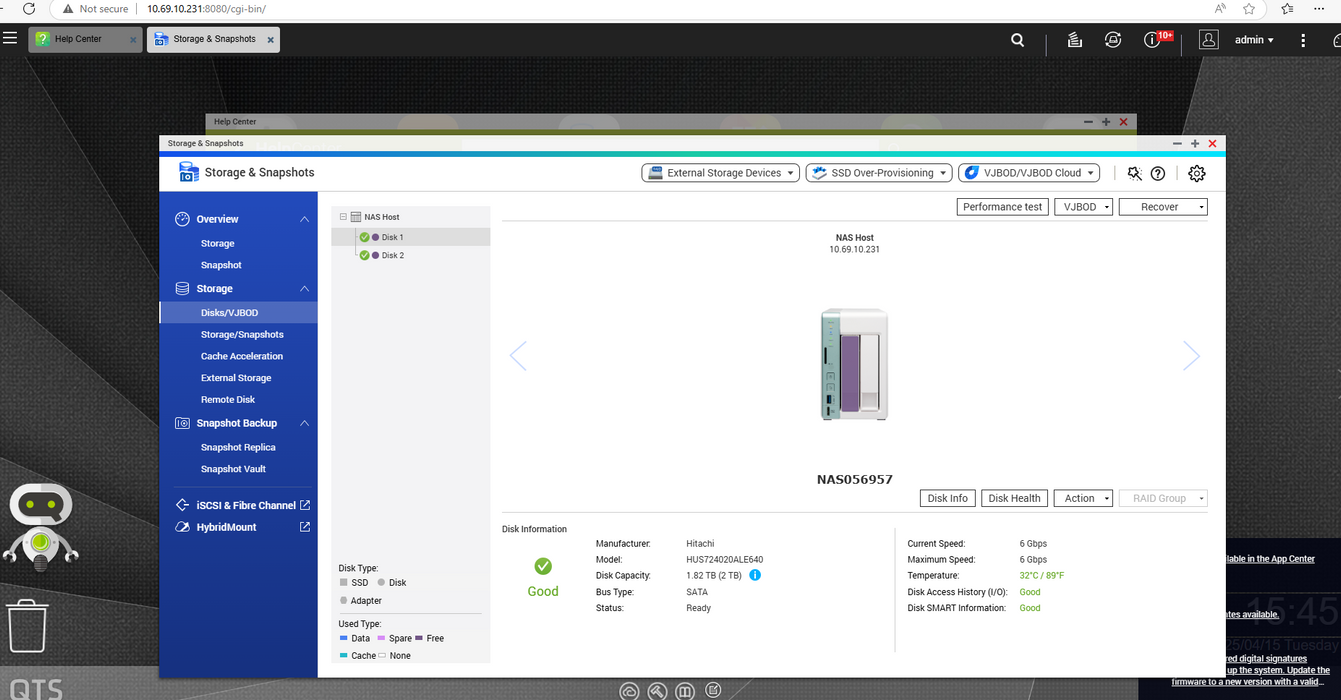The height and width of the screenshot is (700, 1341).
Task: Open Storage & Snapshots settings gear
Action: [1196, 173]
